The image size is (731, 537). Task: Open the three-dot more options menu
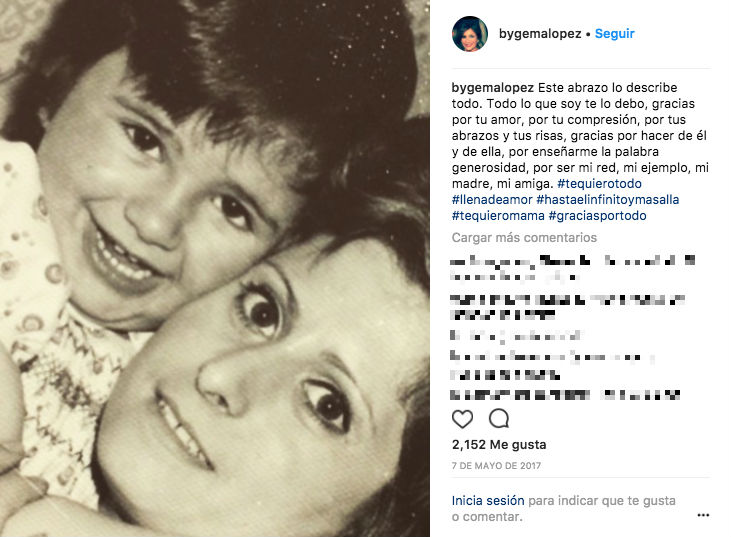pos(703,515)
